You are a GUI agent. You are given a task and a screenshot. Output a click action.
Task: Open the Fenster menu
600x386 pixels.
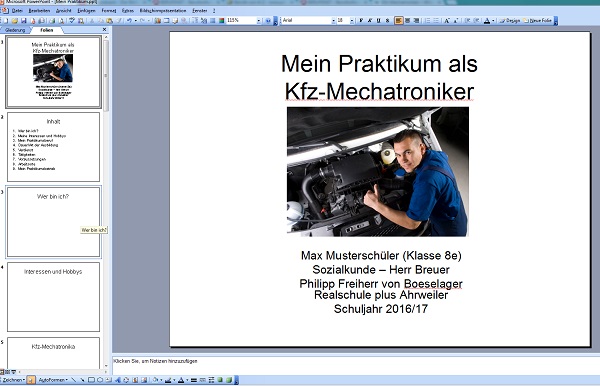pos(200,11)
